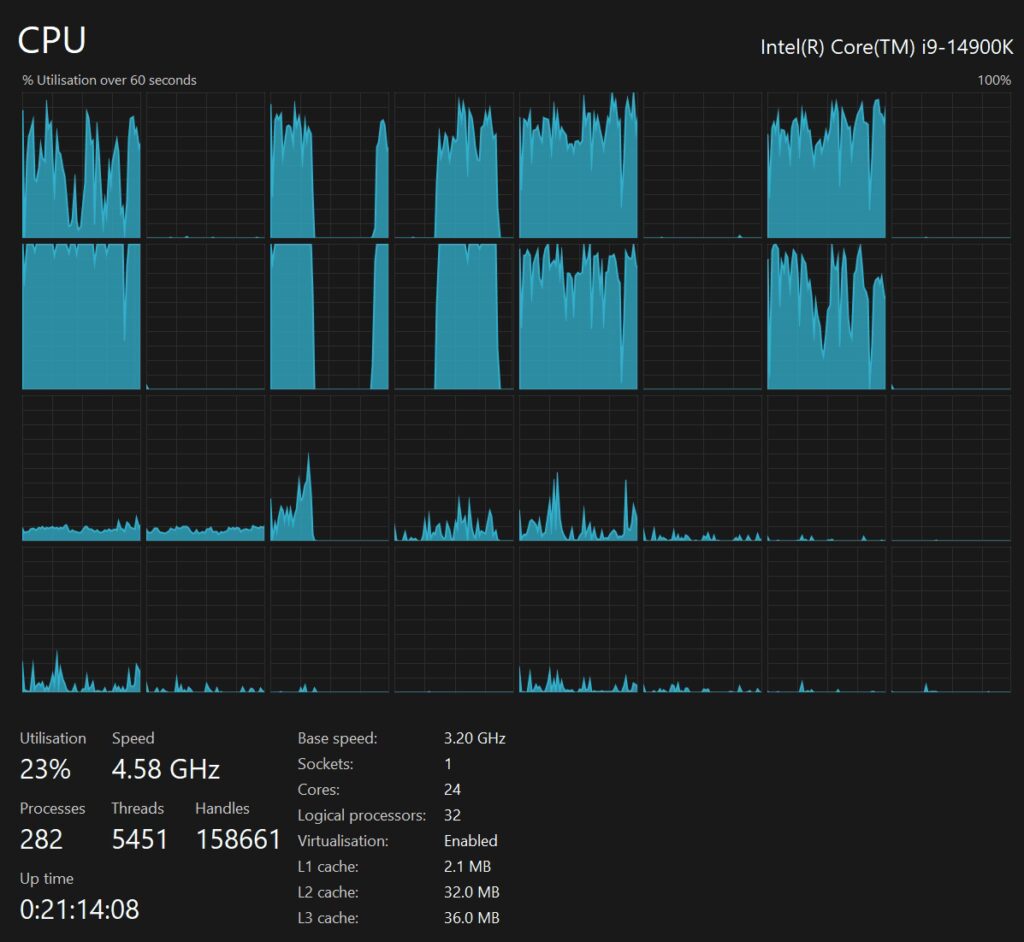Click the CPU heading title
1024x942 pixels.
52,40
